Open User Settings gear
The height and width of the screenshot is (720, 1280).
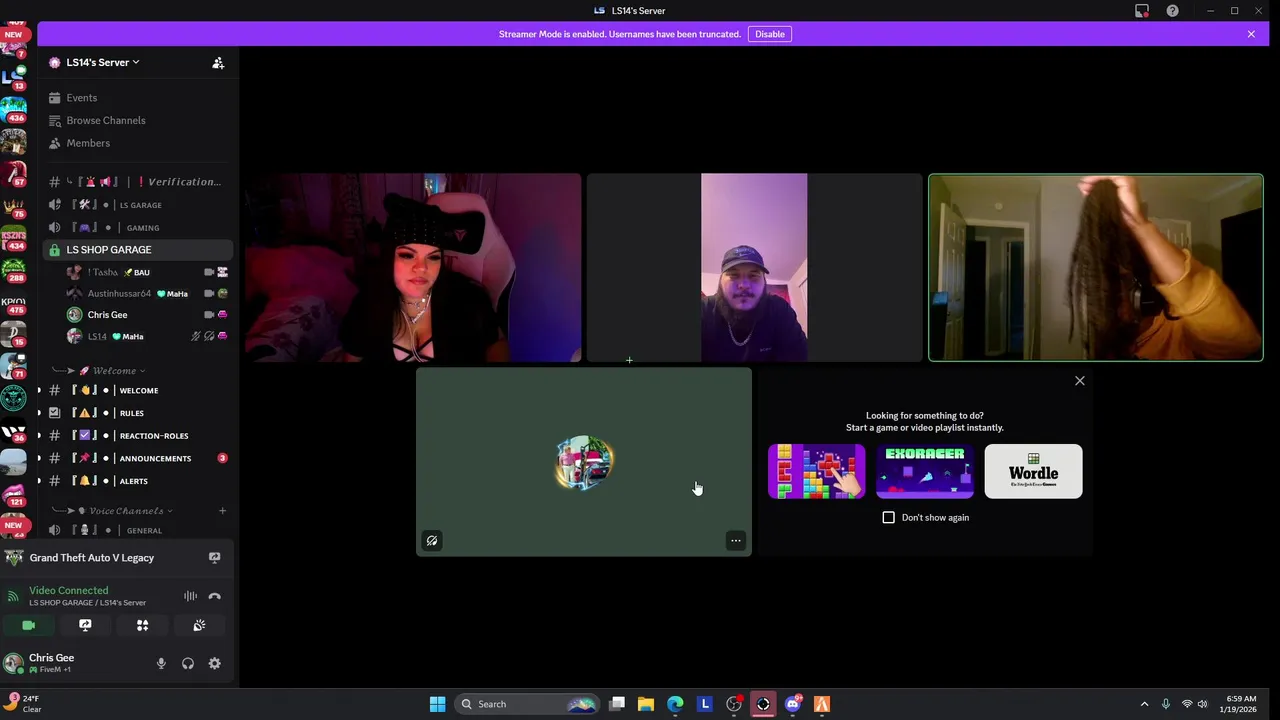coord(214,664)
